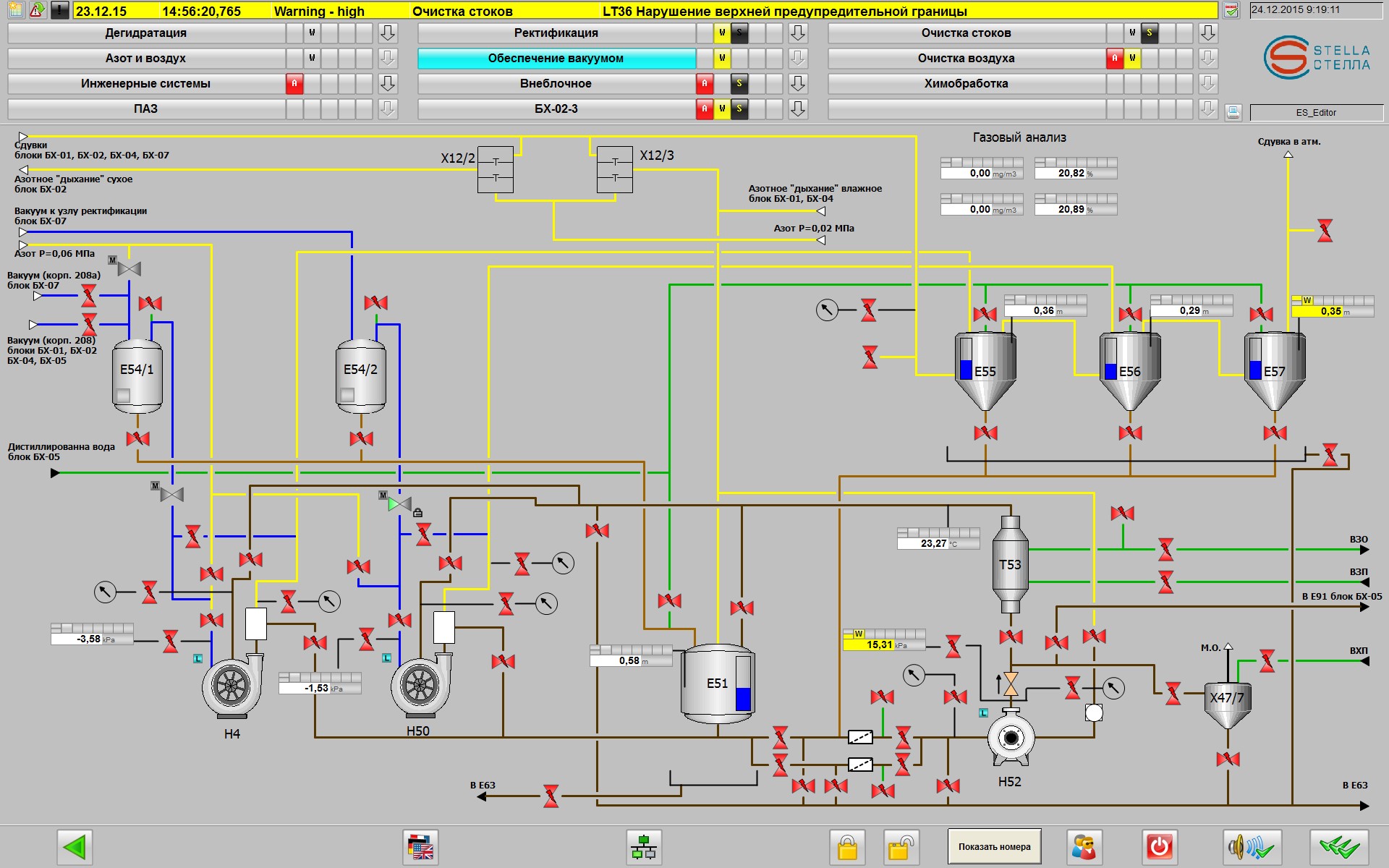Click the checklist icon beside the date
This screenshot has height=868, width=1389.
[1231, 10]
